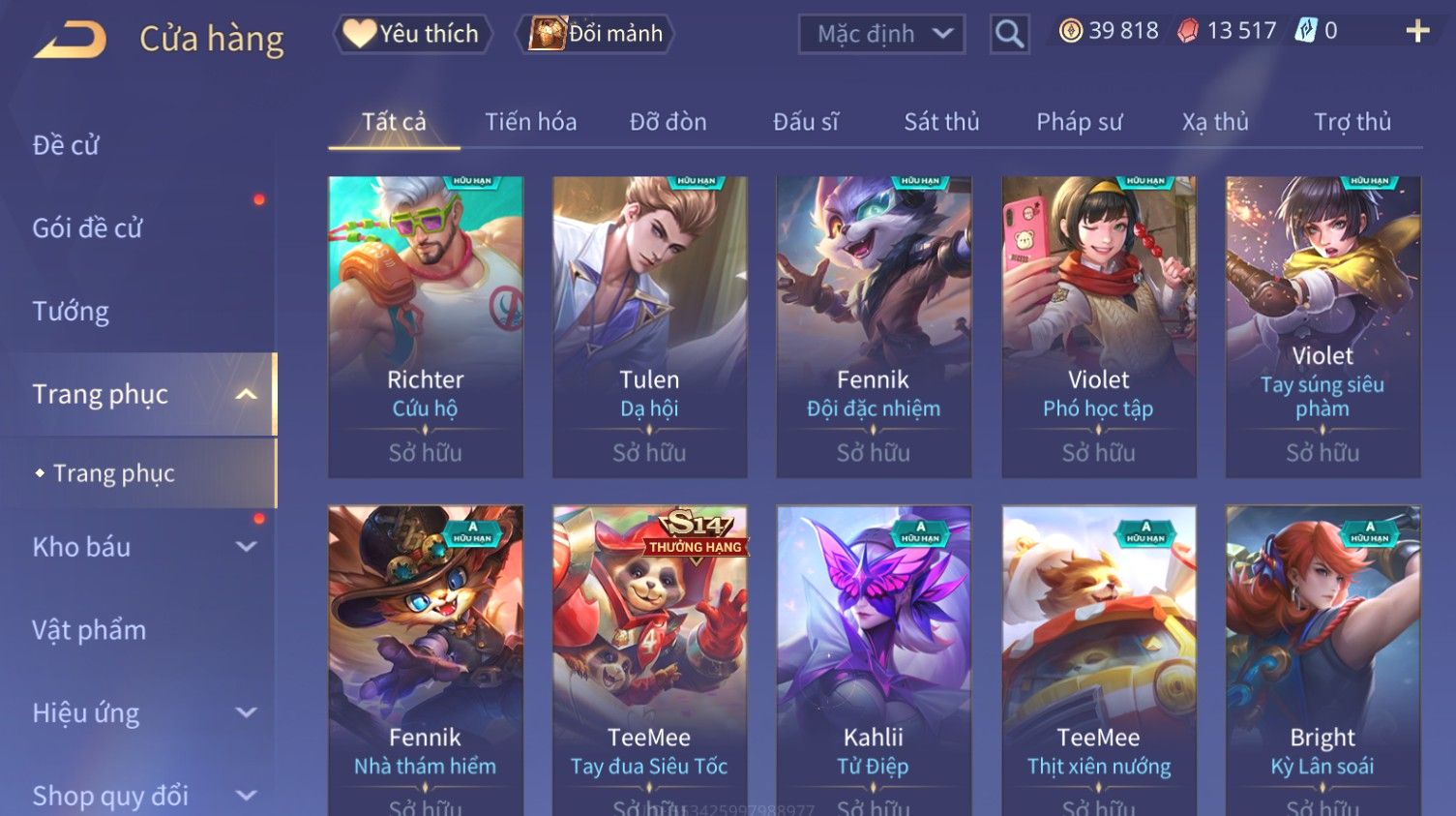This screenshot has height=816, width=1456.
Task: Open the Mặc định sort dropdown
Action: tap(881, 35)
